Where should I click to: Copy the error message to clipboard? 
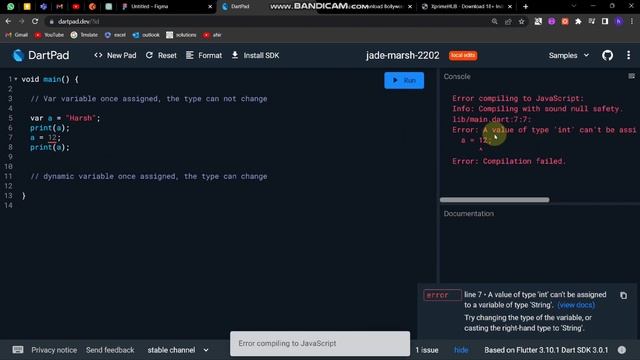(623, 295)
